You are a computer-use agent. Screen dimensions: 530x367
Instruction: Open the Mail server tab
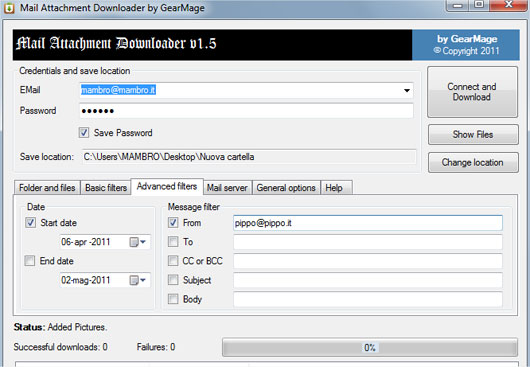[227, 188]
